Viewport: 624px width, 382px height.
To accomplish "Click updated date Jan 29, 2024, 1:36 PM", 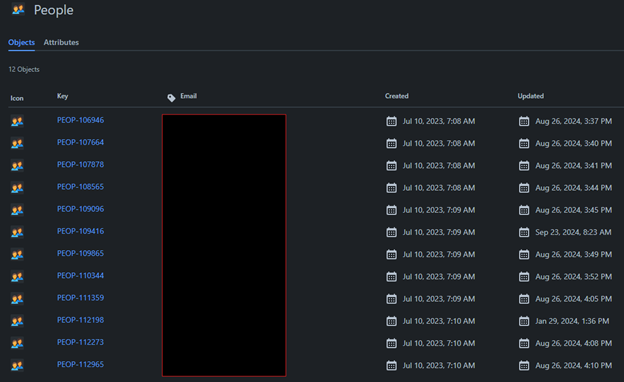I will 572,321.
